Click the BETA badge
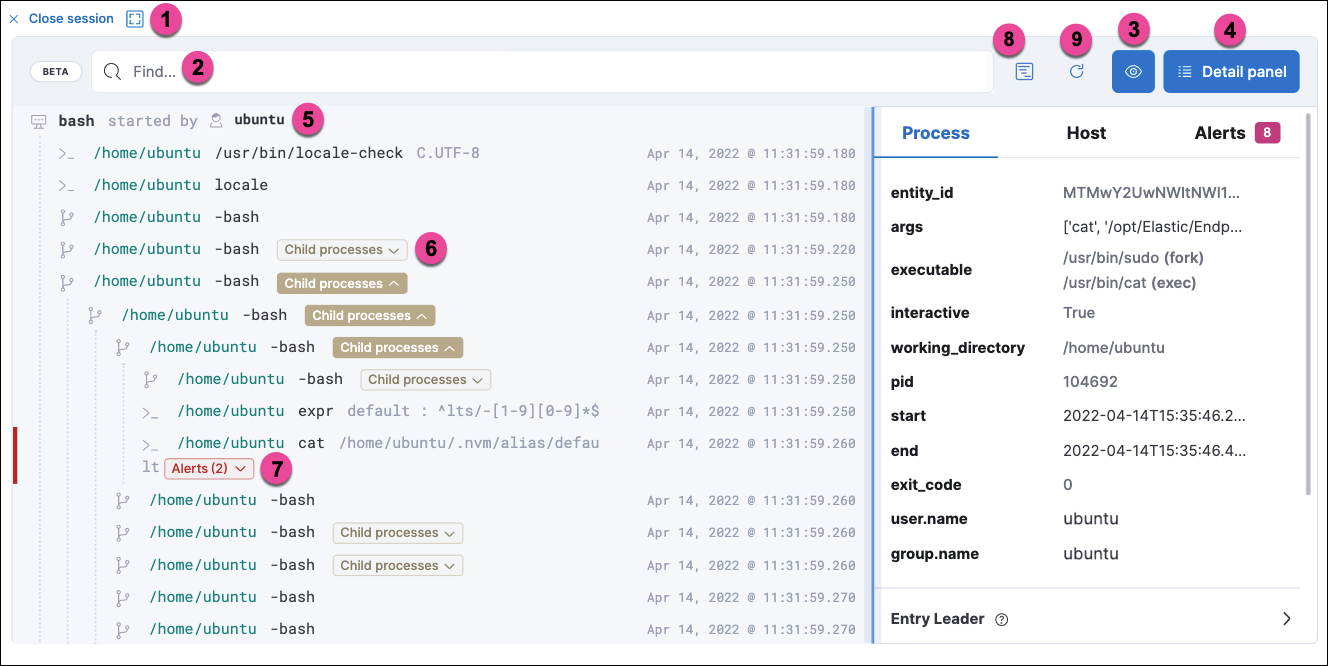Image resolution: width=1328 pixels, height=666 pixels. [56, 72]
